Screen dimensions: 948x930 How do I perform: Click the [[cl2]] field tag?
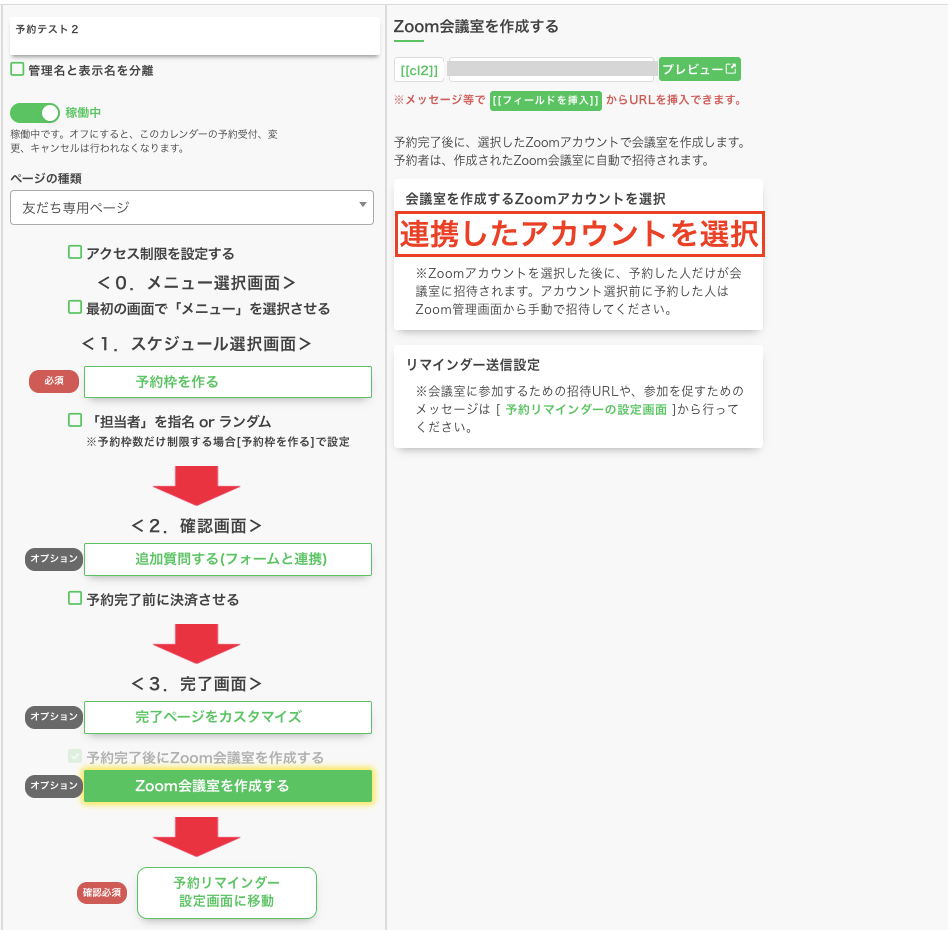[419, 70]
